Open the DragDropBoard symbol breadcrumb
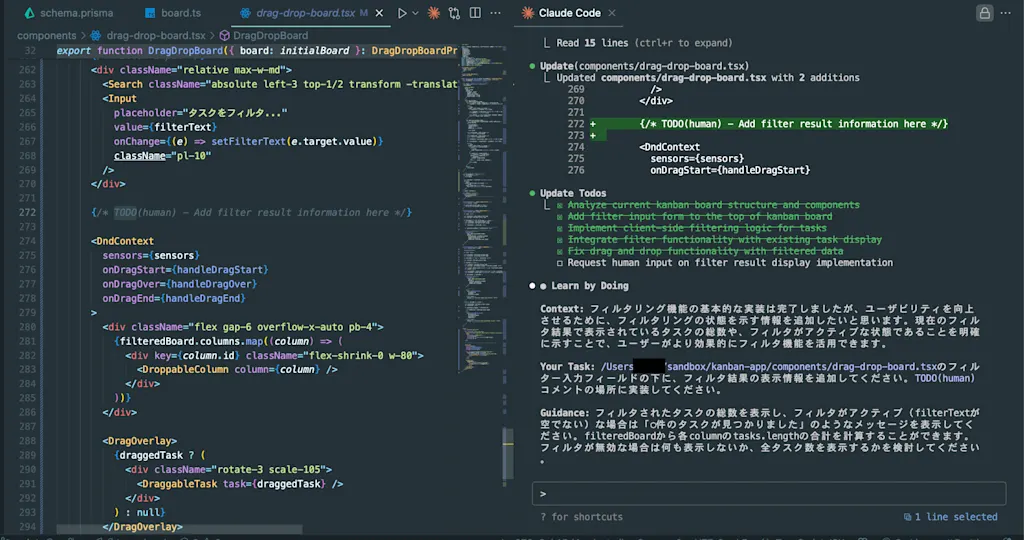This screenshot has width=1024, height=540. (264, 35)
